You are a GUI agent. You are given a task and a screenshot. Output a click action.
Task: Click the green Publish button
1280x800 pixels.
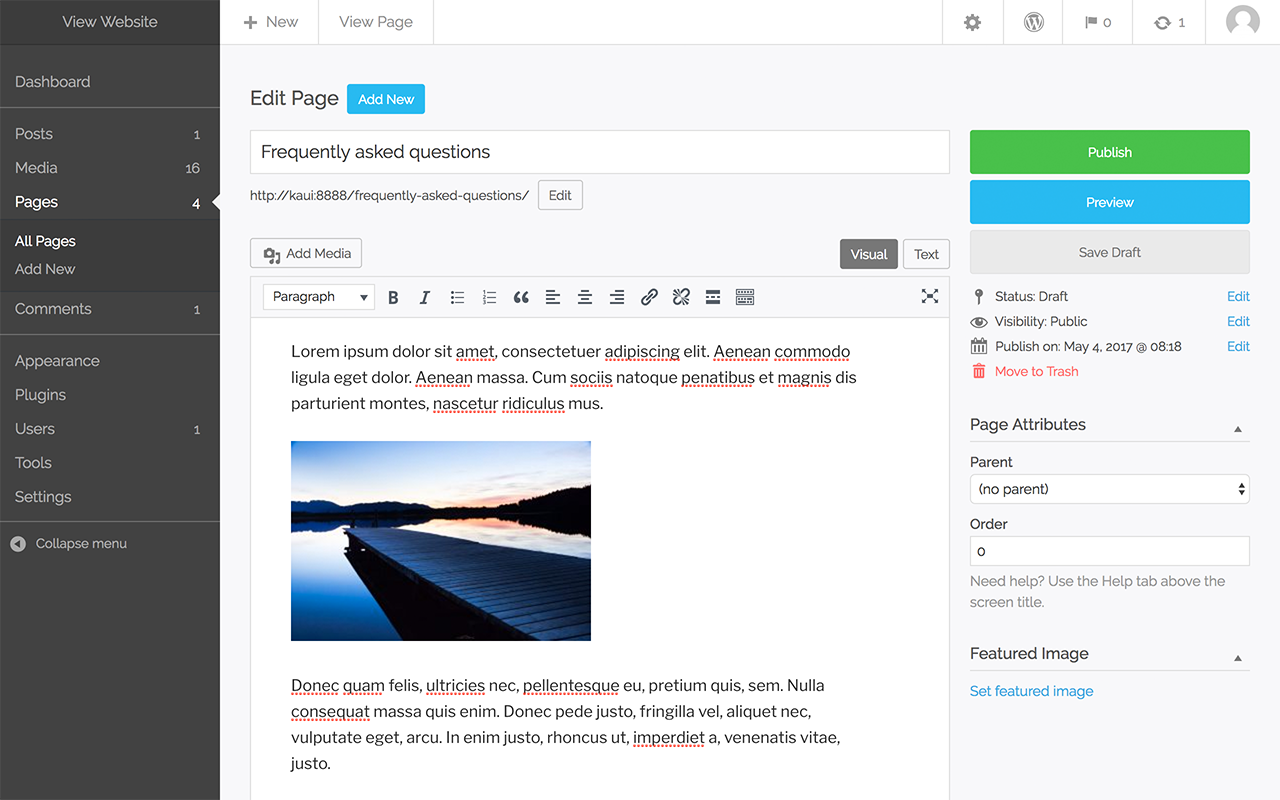click(x=1109, y=152)
